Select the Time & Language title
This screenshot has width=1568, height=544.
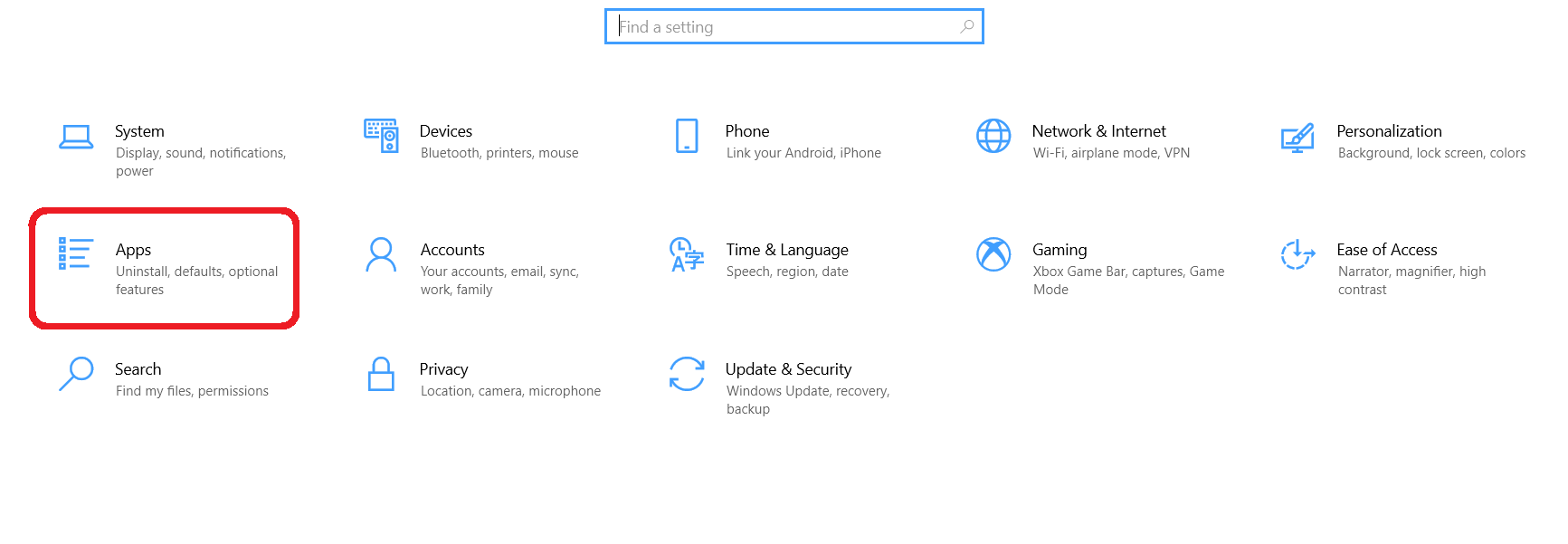(787, 251)
